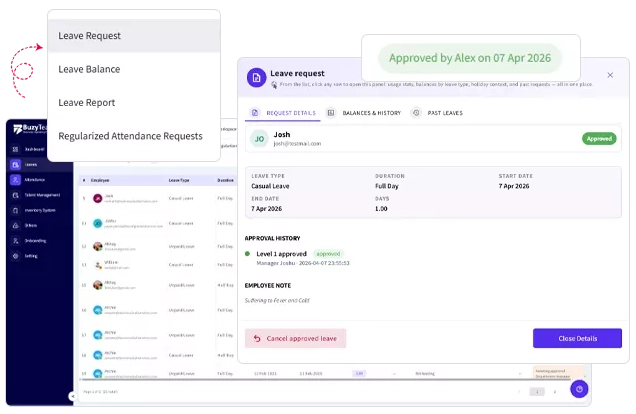Open the Others sidebar icon
This screenshot has width=636, height=414.
pos(15,225)
